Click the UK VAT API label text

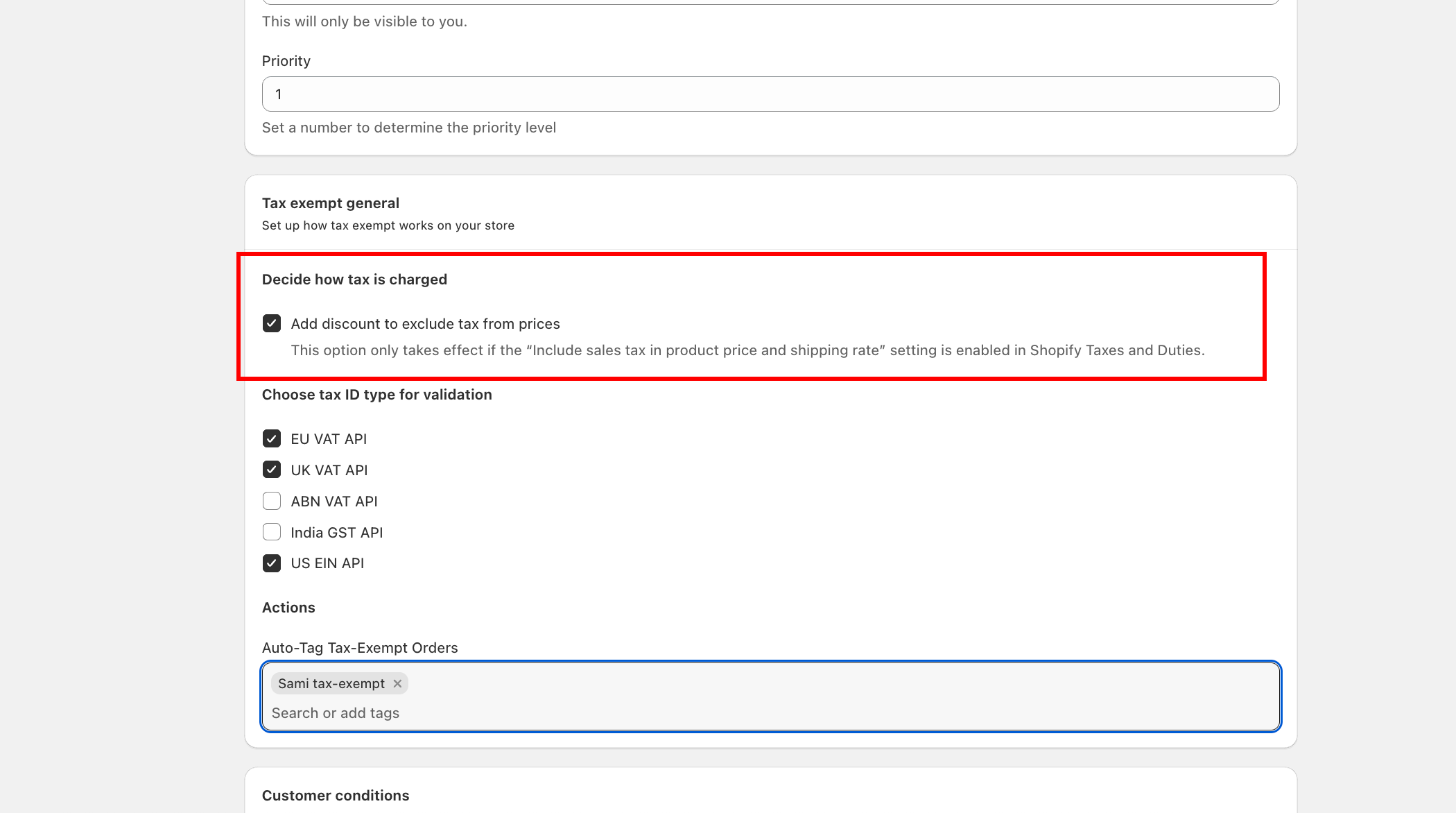coord(329,470)
